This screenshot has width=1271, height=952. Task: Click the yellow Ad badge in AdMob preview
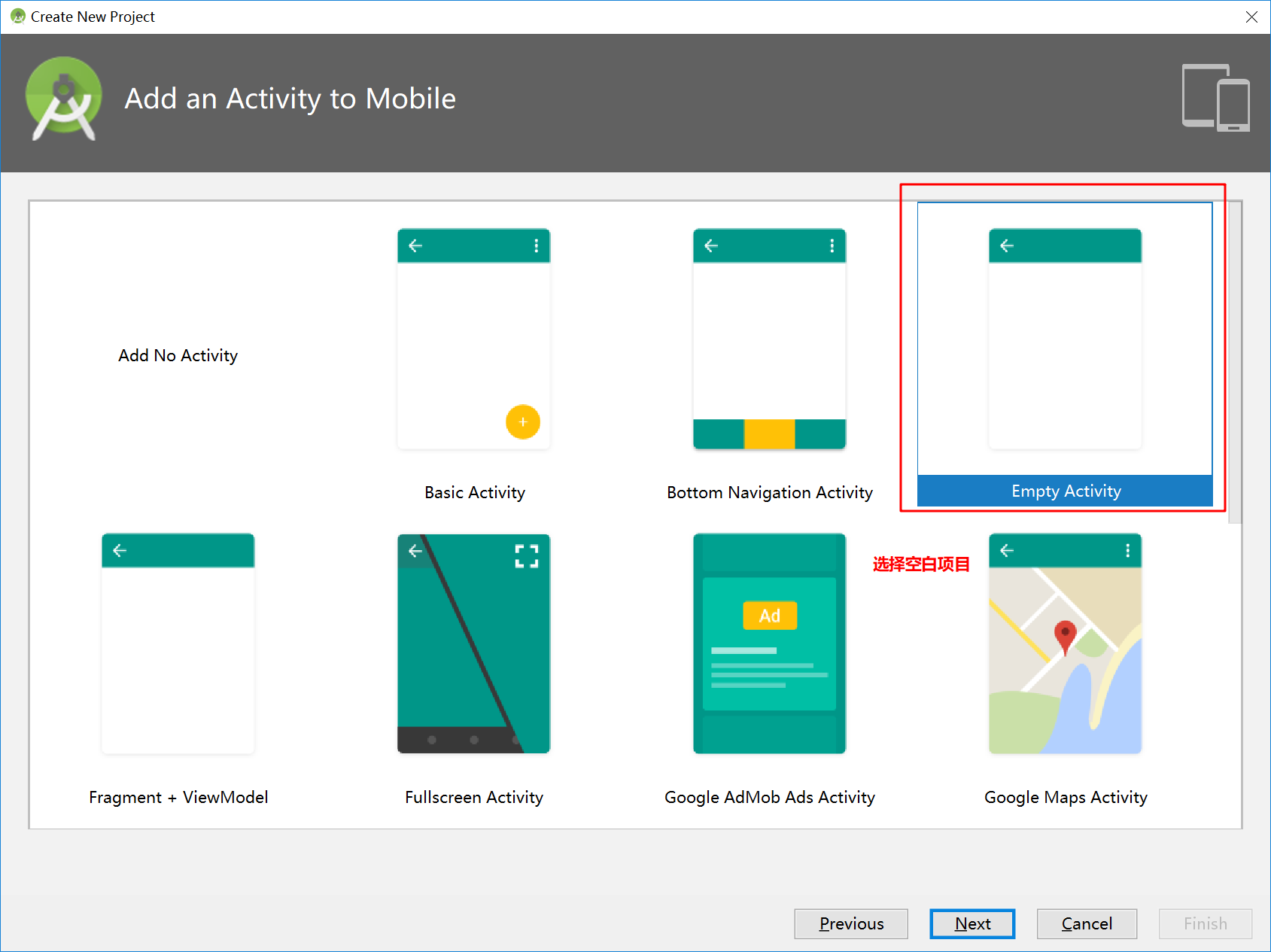click(769, 615)
